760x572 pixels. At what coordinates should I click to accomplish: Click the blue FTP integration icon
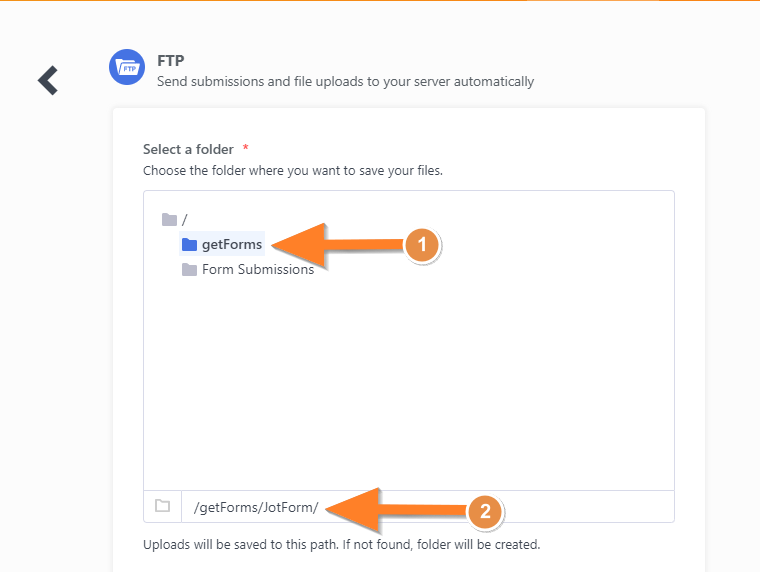[127, 67]
